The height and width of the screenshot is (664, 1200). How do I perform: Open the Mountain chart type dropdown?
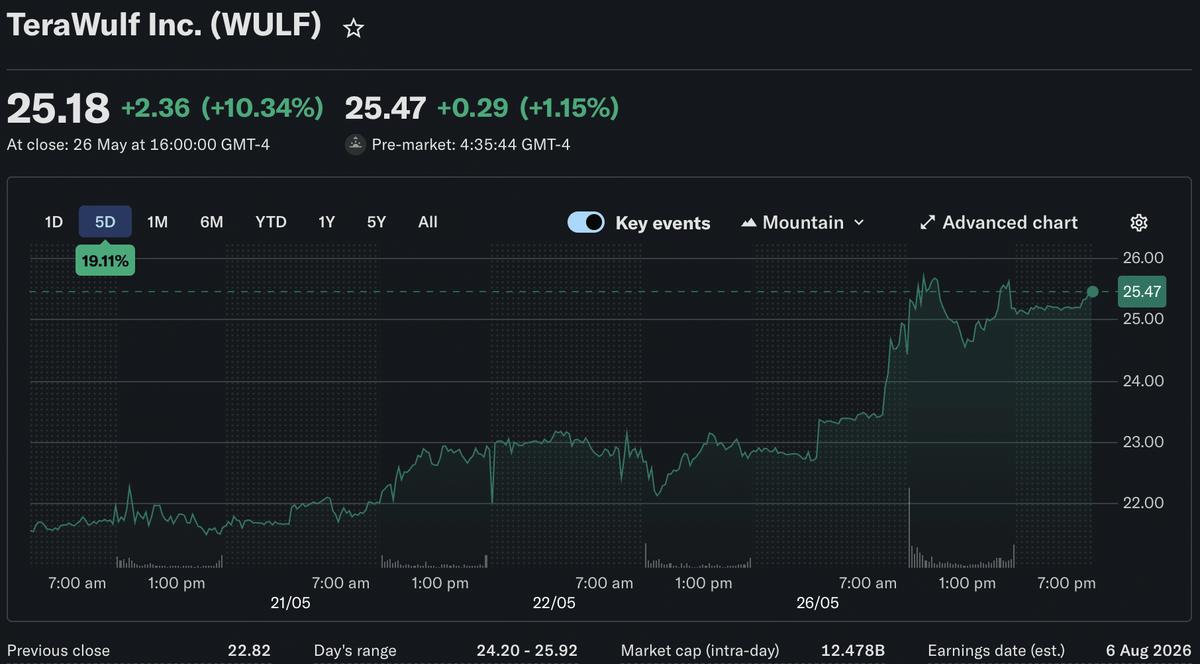[803, 222]
